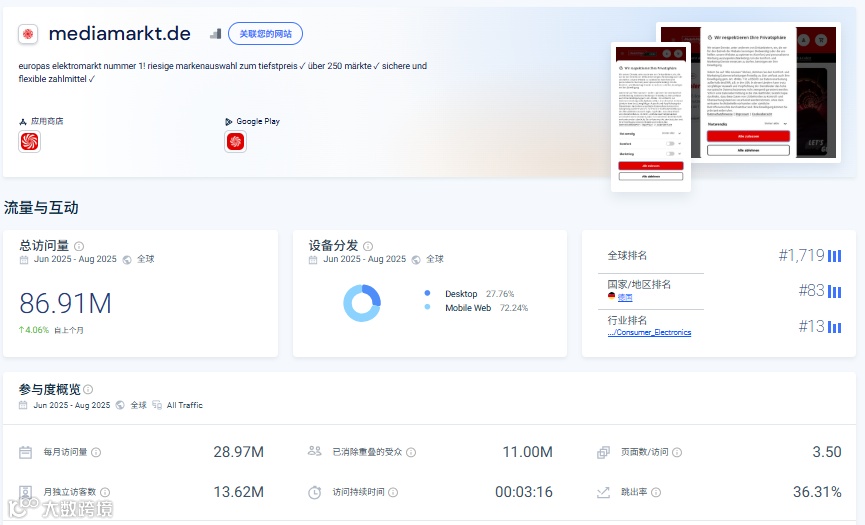This screenshot has width=865, height=525.
Task: Open the mobile website screenshot thumbnail
Action: (x=651, y=117)
